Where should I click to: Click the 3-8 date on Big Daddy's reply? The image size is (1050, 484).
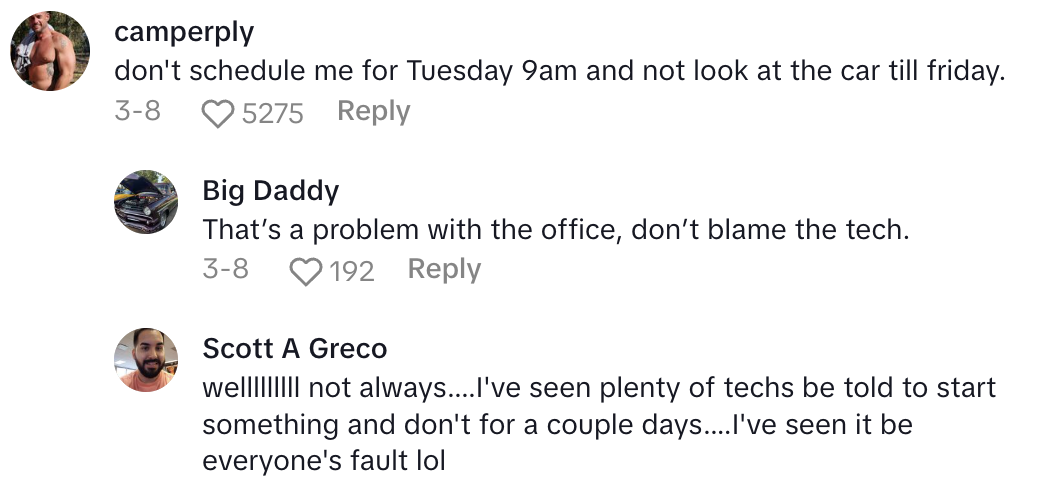click(x=225, y=269)
